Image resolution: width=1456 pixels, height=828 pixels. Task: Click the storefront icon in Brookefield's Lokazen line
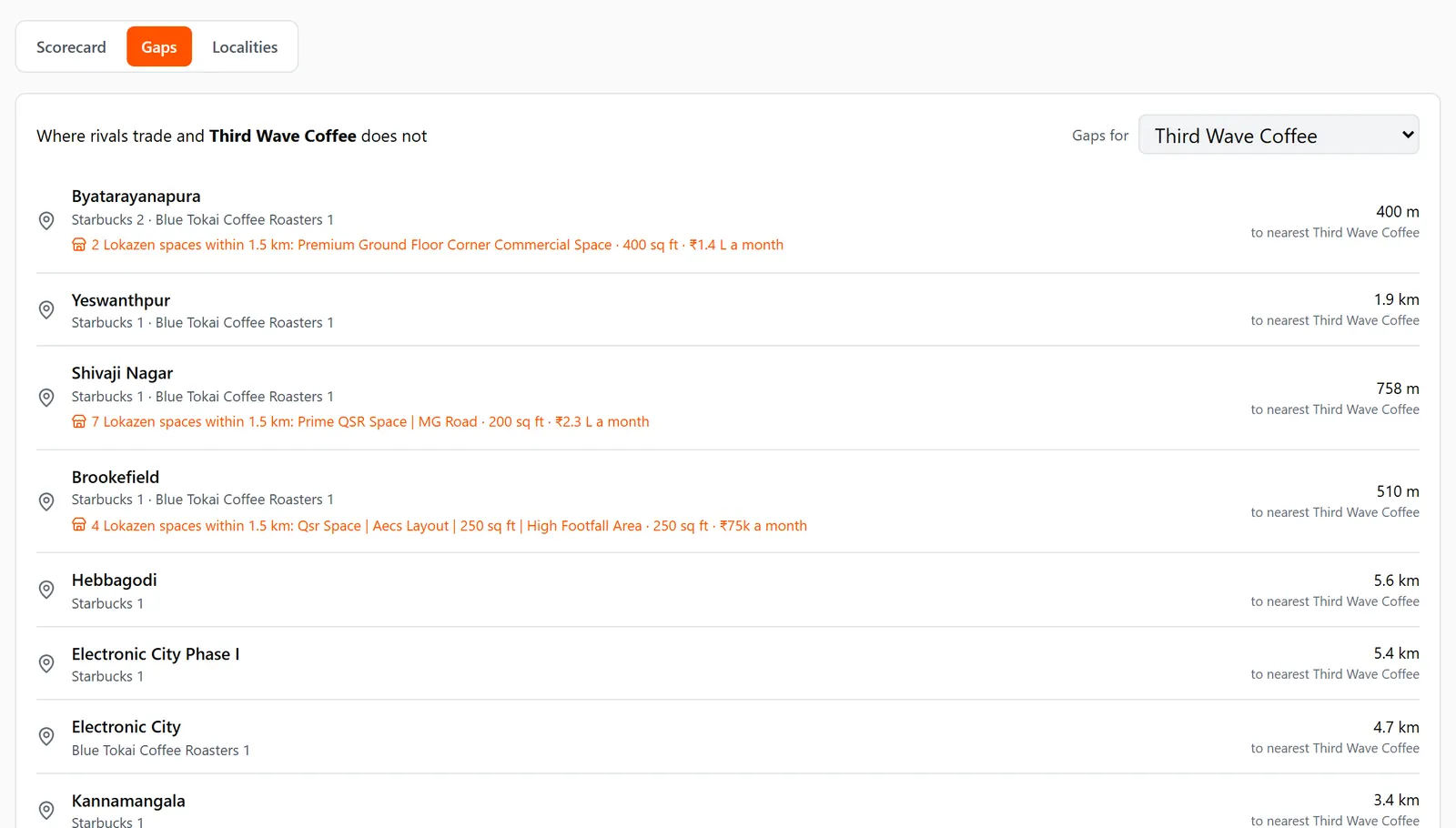click(79, 525)
